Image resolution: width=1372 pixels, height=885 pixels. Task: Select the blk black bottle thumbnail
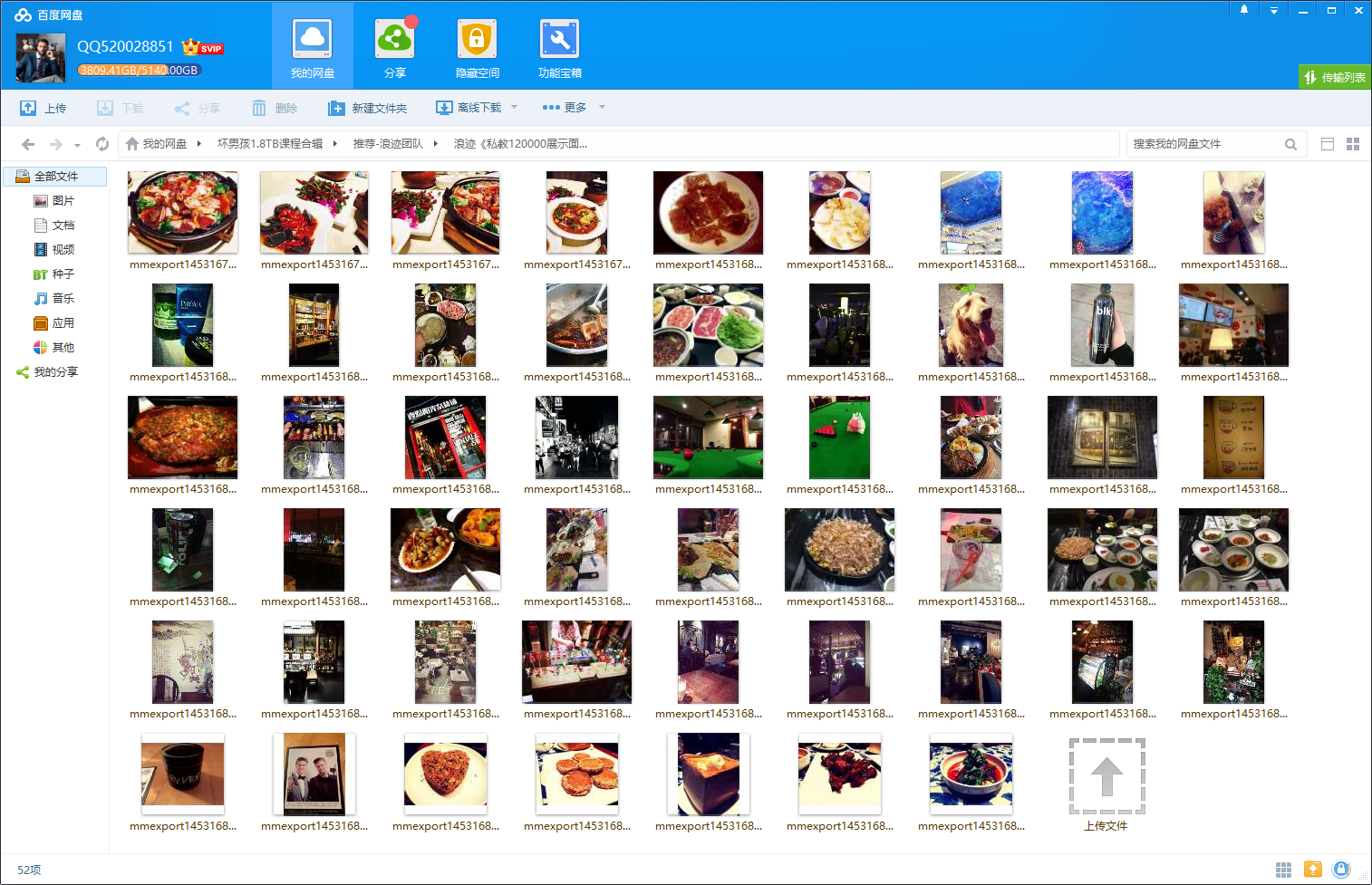1102,325
